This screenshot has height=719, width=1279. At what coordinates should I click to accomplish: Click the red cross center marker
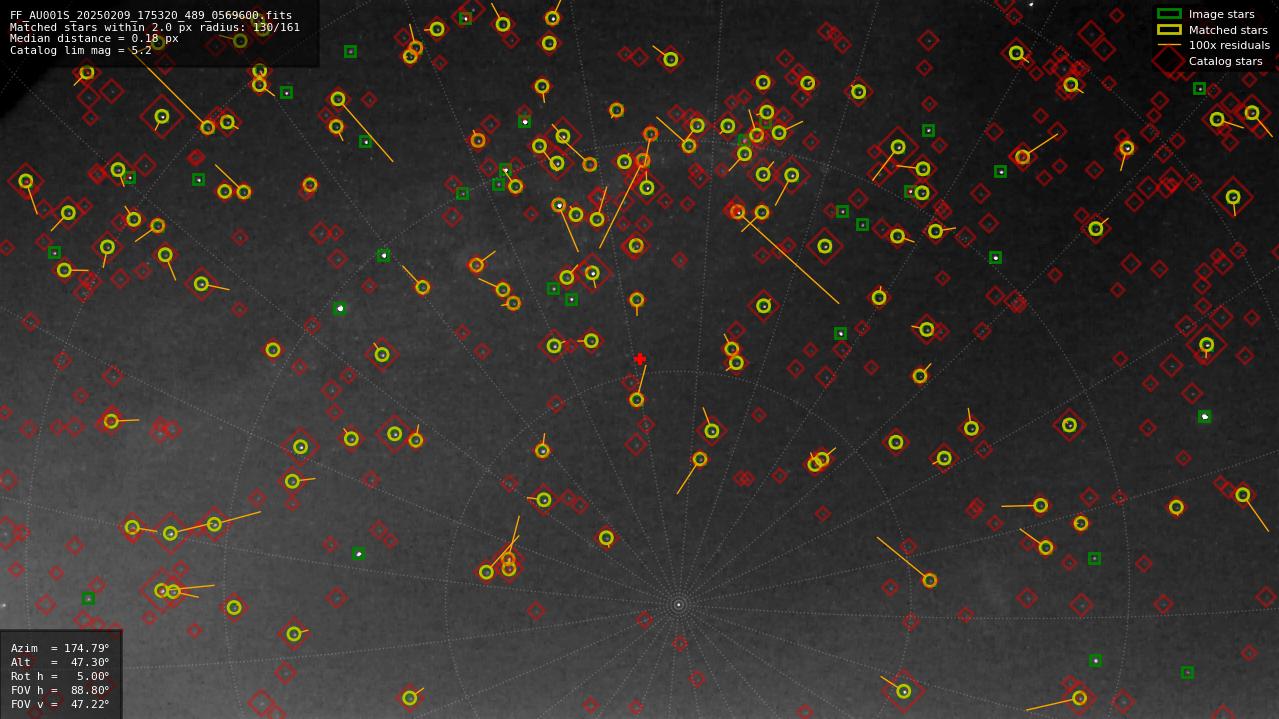click(x=640, y=359)
